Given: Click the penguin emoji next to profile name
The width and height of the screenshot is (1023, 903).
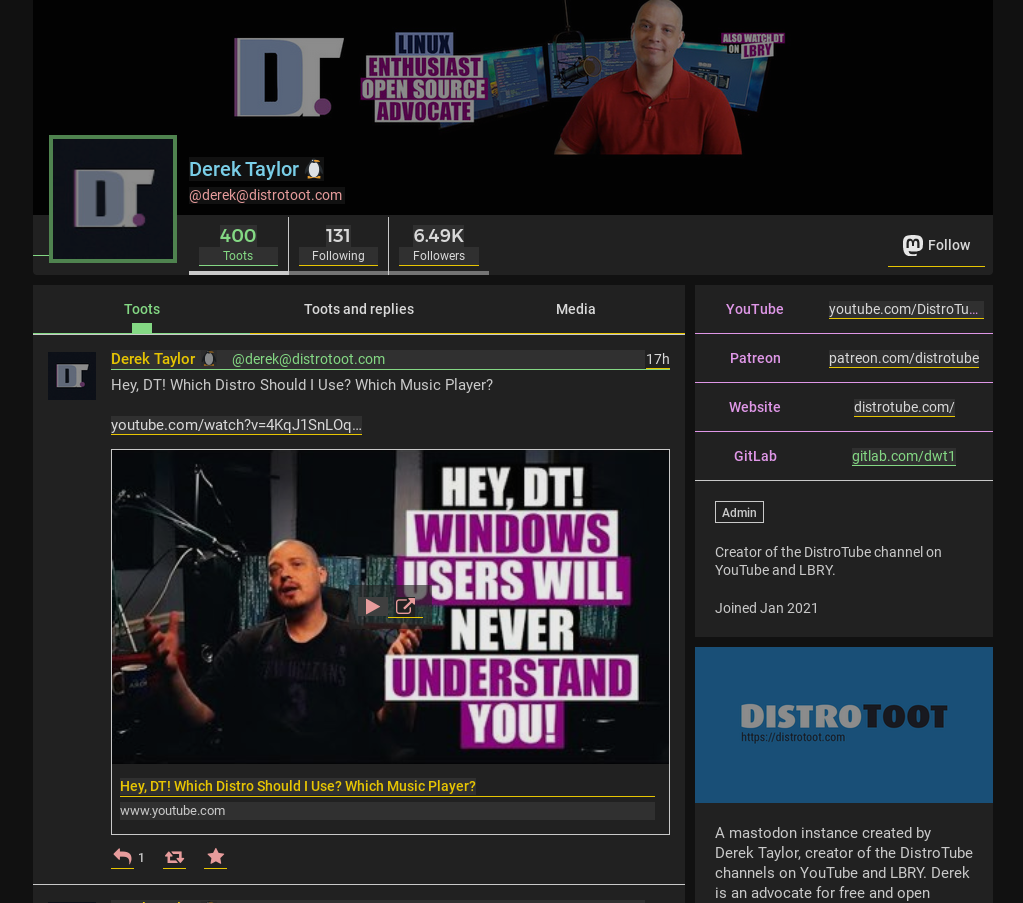Looking at the screenshot, I should tap(314, 170).
